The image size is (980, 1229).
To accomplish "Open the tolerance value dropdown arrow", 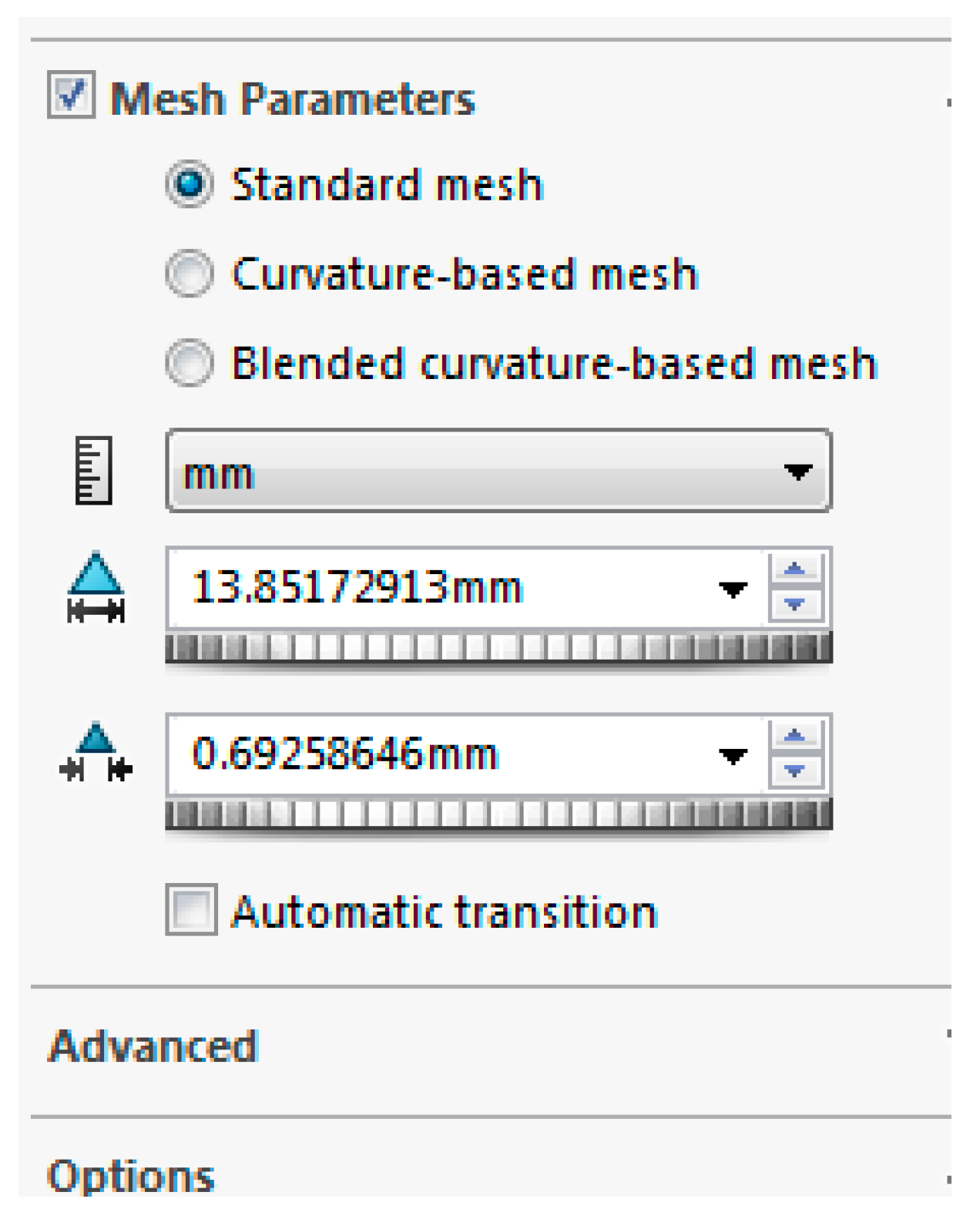I will click(733, 756).
